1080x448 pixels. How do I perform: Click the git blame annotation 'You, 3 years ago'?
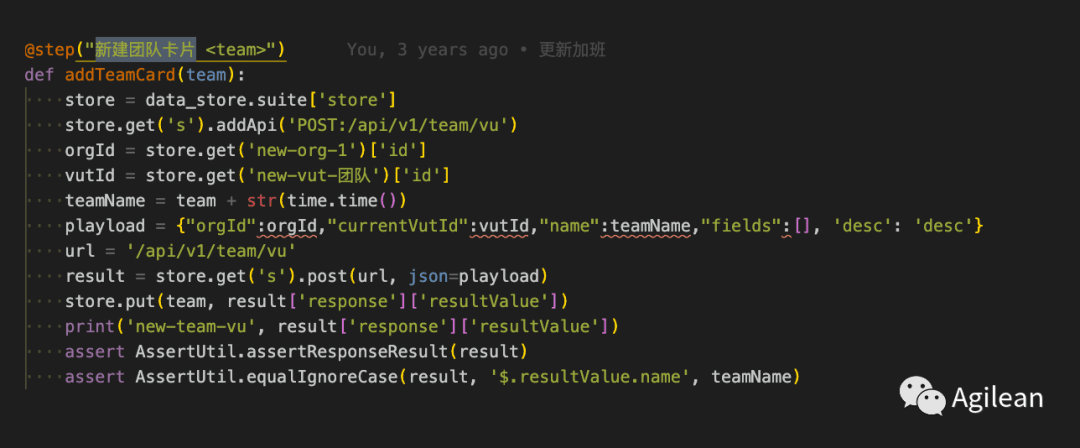click(427, 50)
